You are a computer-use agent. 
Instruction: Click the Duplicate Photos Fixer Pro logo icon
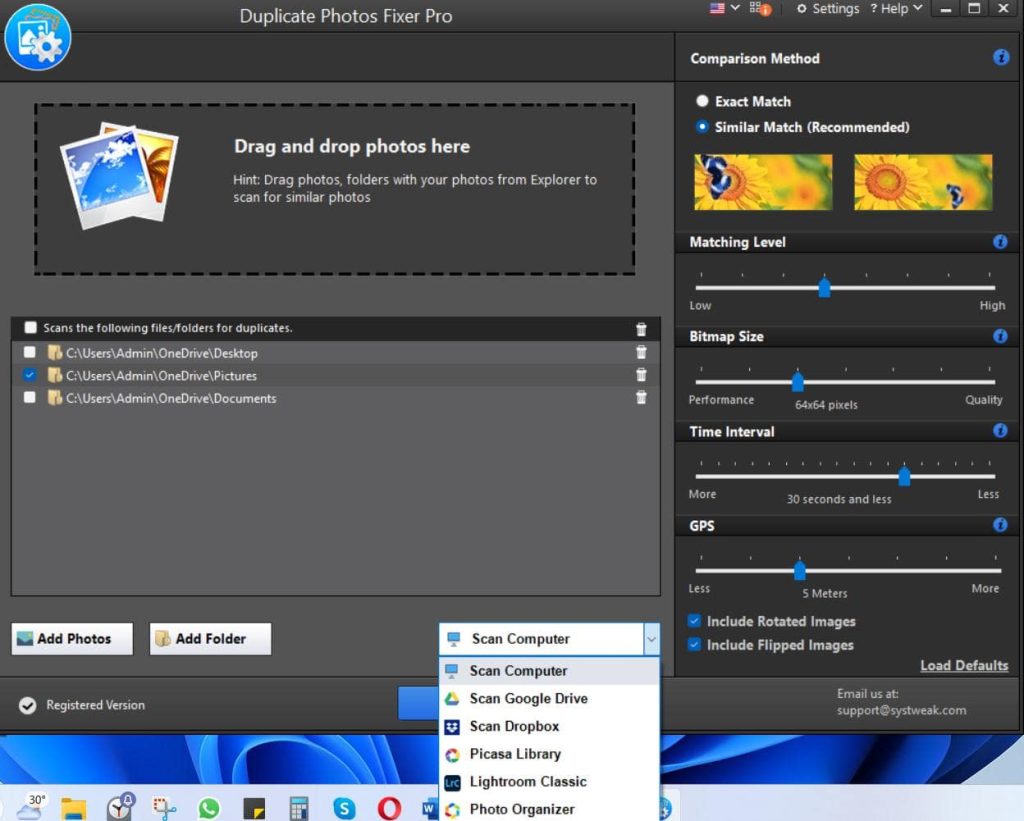37,36
